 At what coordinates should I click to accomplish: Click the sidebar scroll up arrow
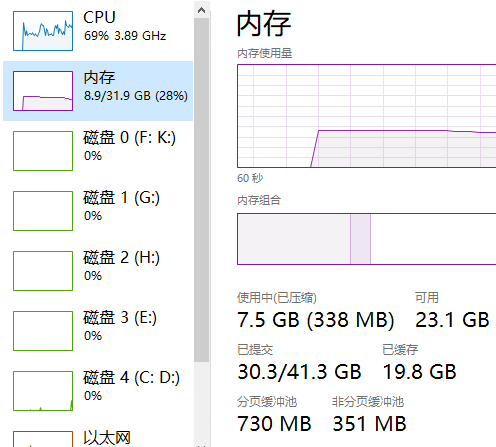click(201, 10)
